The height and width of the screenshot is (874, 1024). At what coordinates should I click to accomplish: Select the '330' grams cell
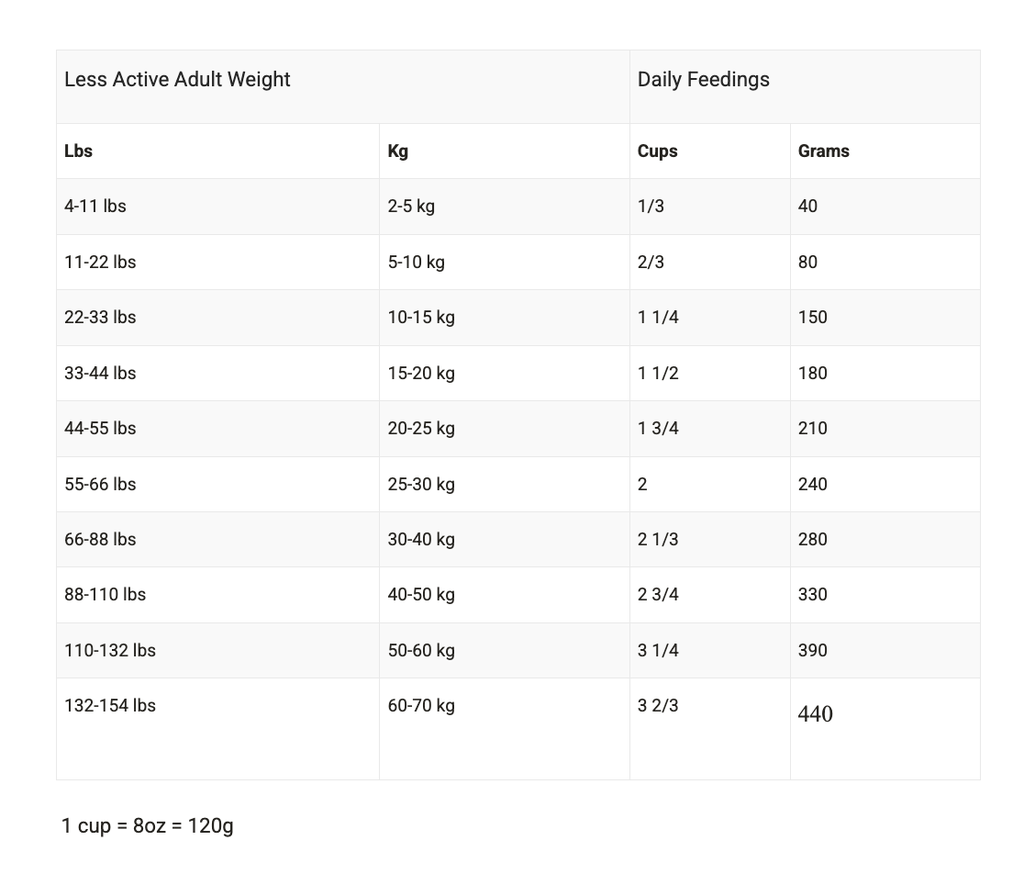coord(812,594)
